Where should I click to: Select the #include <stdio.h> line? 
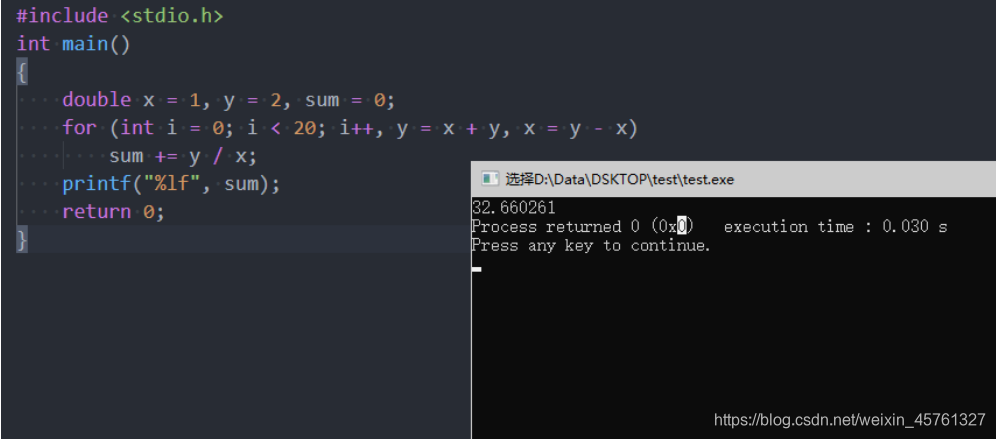coord(119,16)
